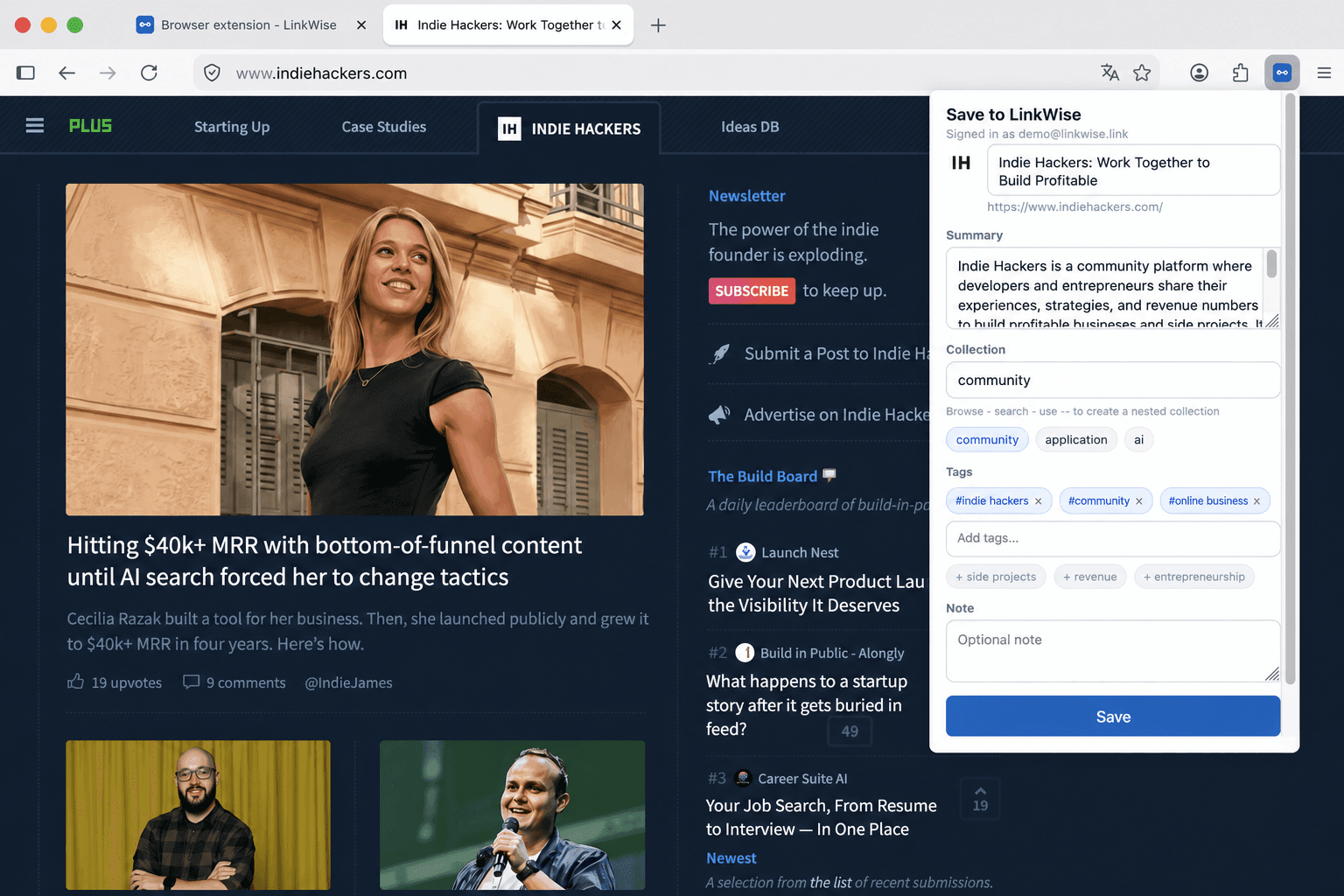The width and height of the screenshot is (1344, 896).
Task: Bookmark this page with the star icon
Action: pyautogui.click(x=1142, y=73)
